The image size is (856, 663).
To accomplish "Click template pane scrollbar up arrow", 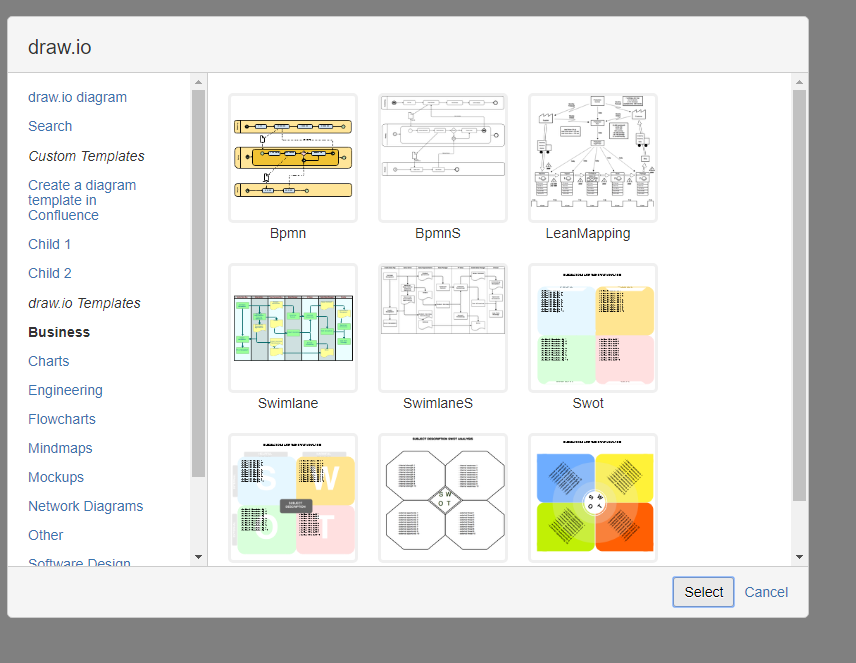I will tap(799, 82).
